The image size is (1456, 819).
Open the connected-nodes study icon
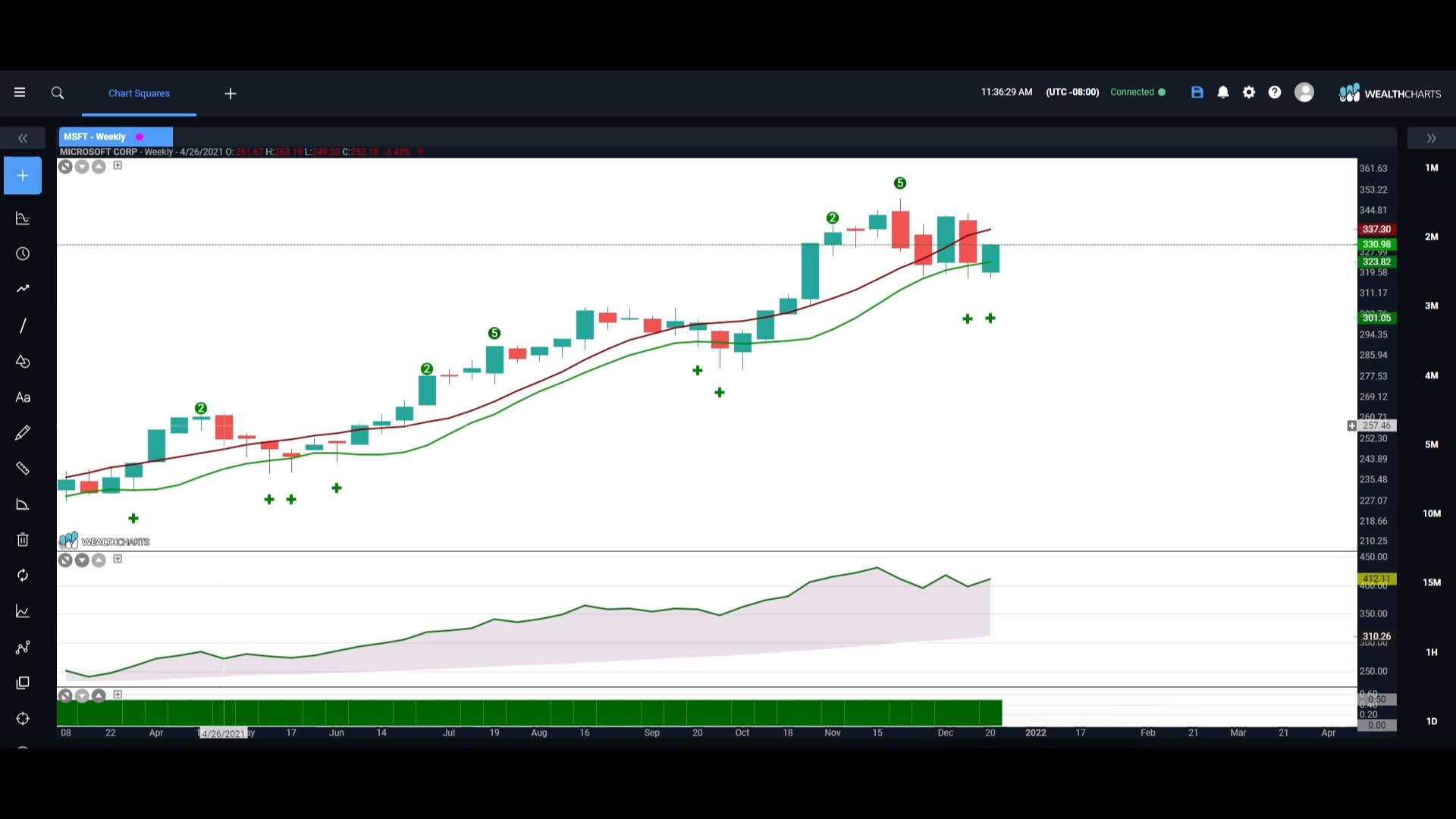23,647
